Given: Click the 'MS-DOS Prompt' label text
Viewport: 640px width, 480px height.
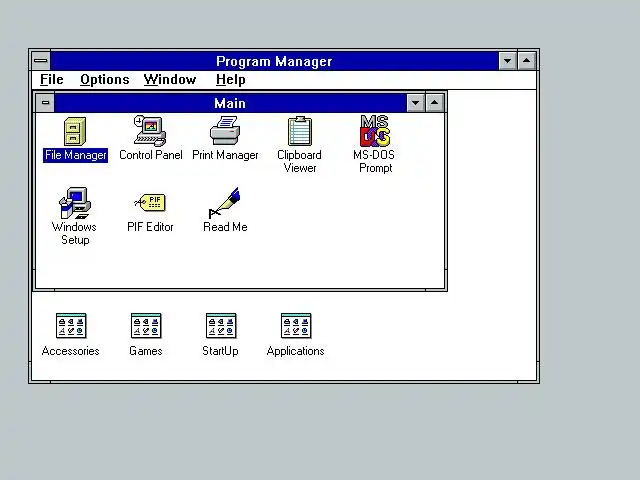Looking at the screenshot, I should tap(375, 161).
